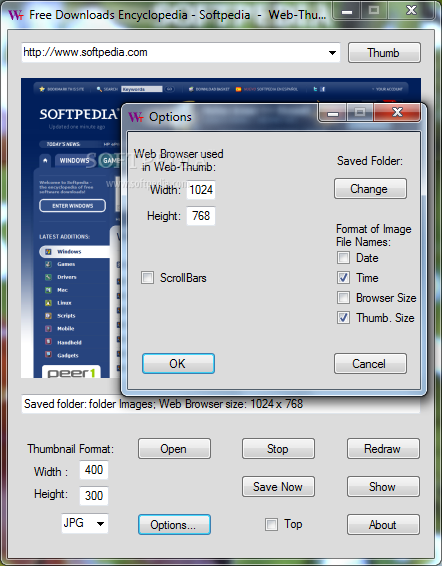Image resolution: width=442 pixels, height=566 pixels.
Task: Click the Windows tab in the previewed page
Action: pos(74,160)
